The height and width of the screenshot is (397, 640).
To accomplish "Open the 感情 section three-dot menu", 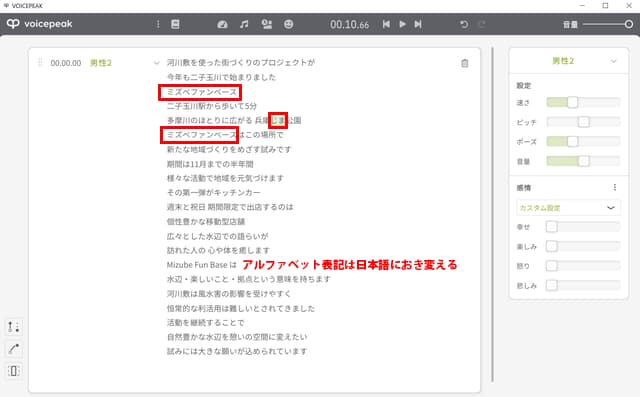I will click(x=615, y=187).
